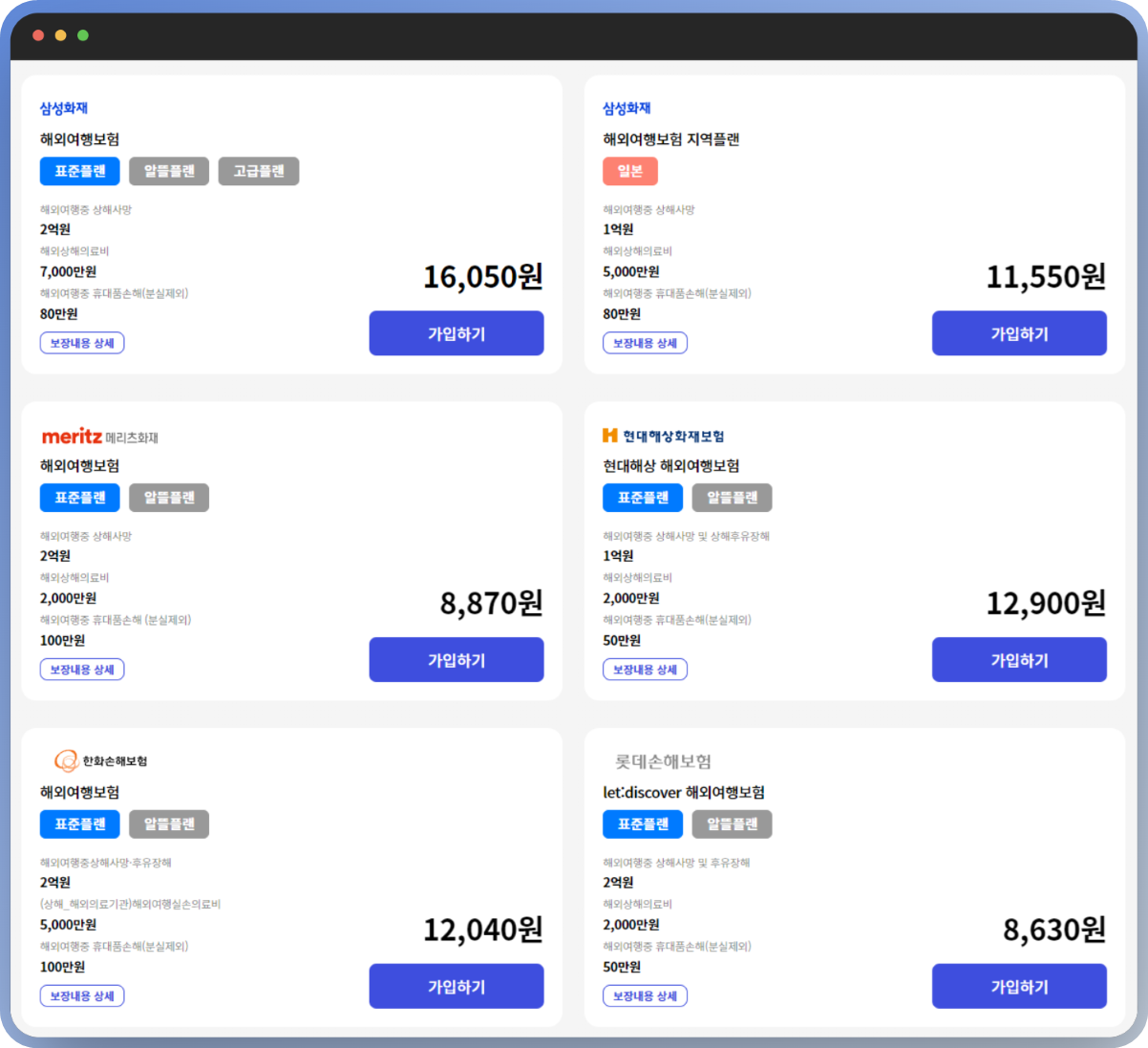Select 표준플랜 tab in 롯데손해보험 card

pos(643,824)
